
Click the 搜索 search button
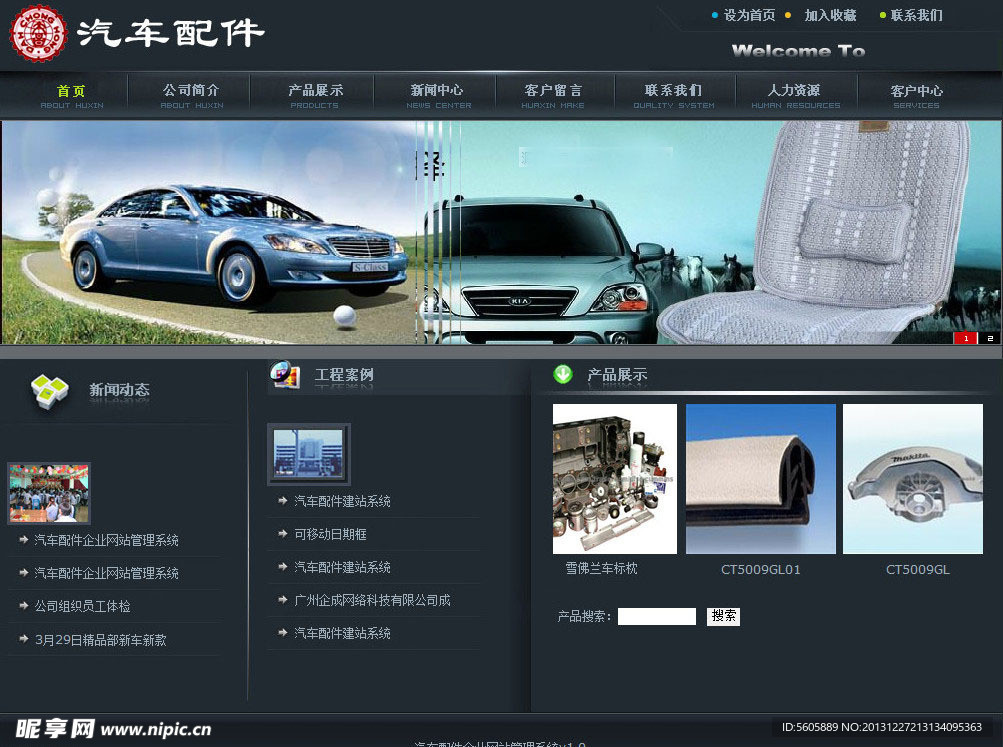click(x=723, y=616)
